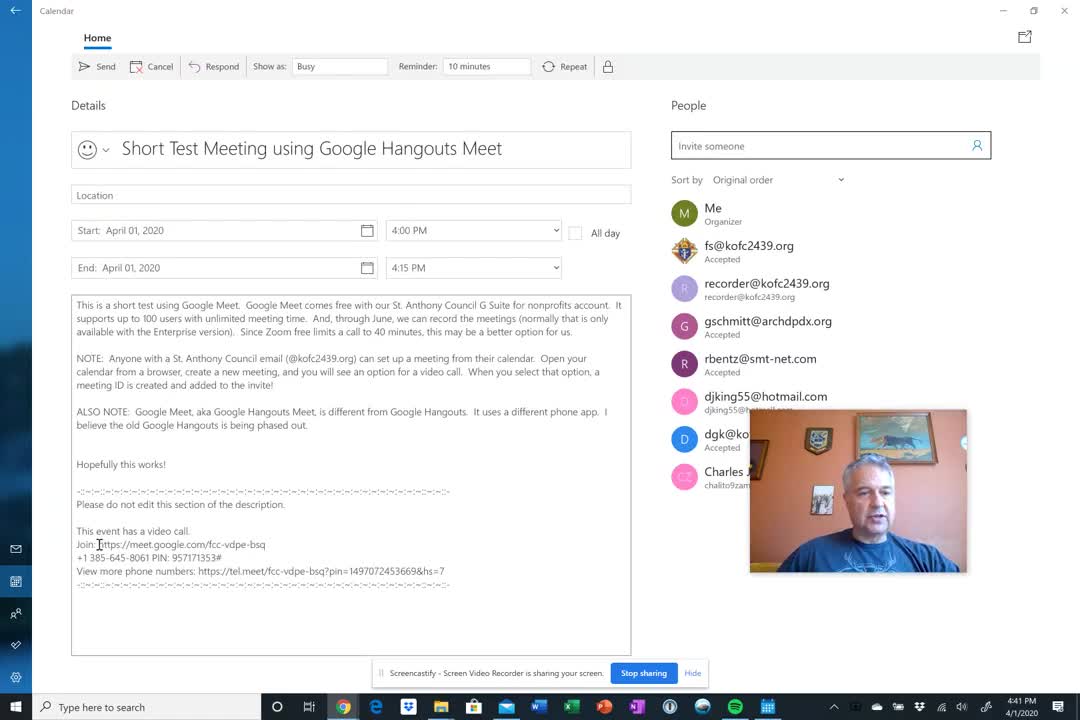Select the Home tab
Image resolution: width=1080 pixels, height=720 pixels.
97,38
